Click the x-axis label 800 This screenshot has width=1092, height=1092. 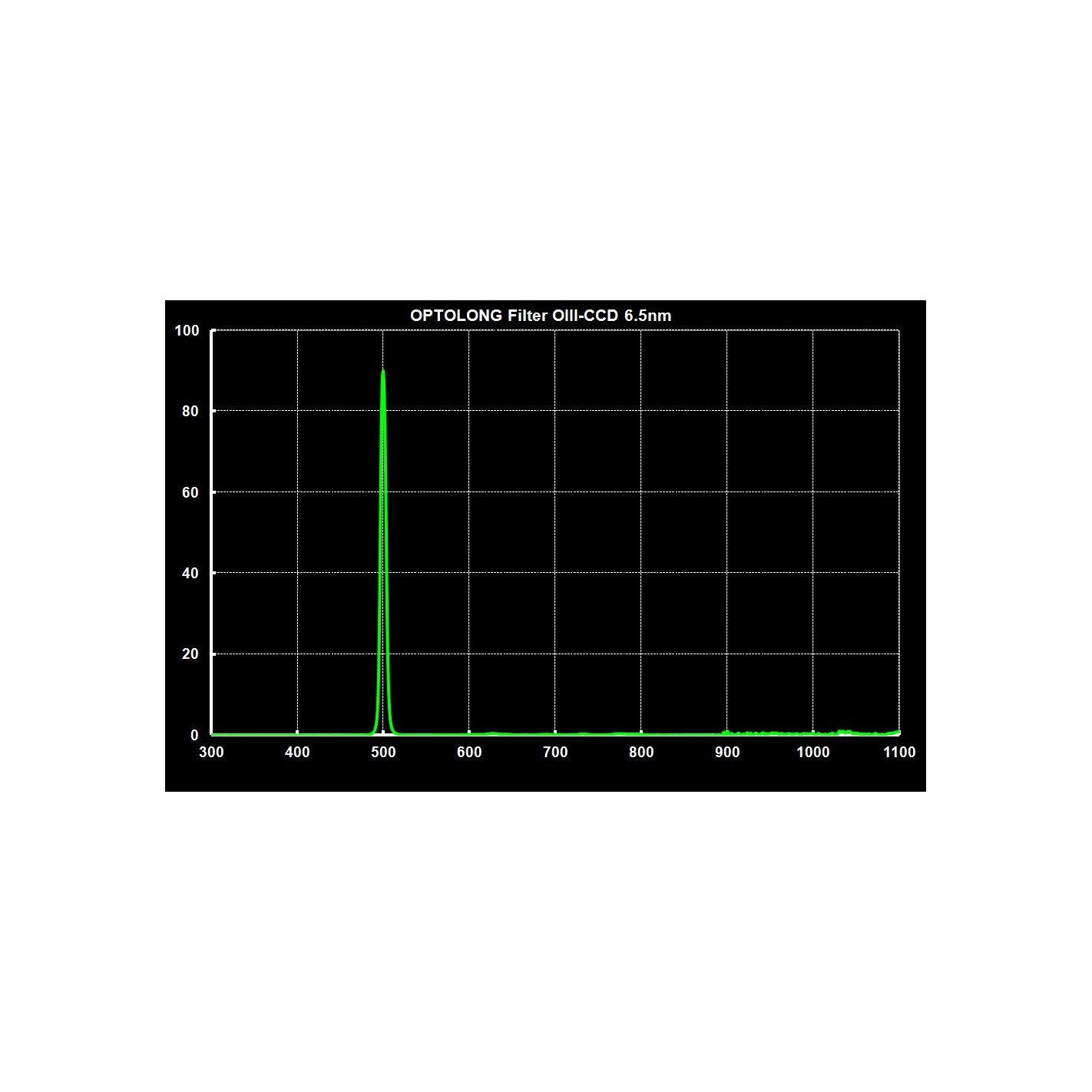pyautogui.click(x=641, y=753)
